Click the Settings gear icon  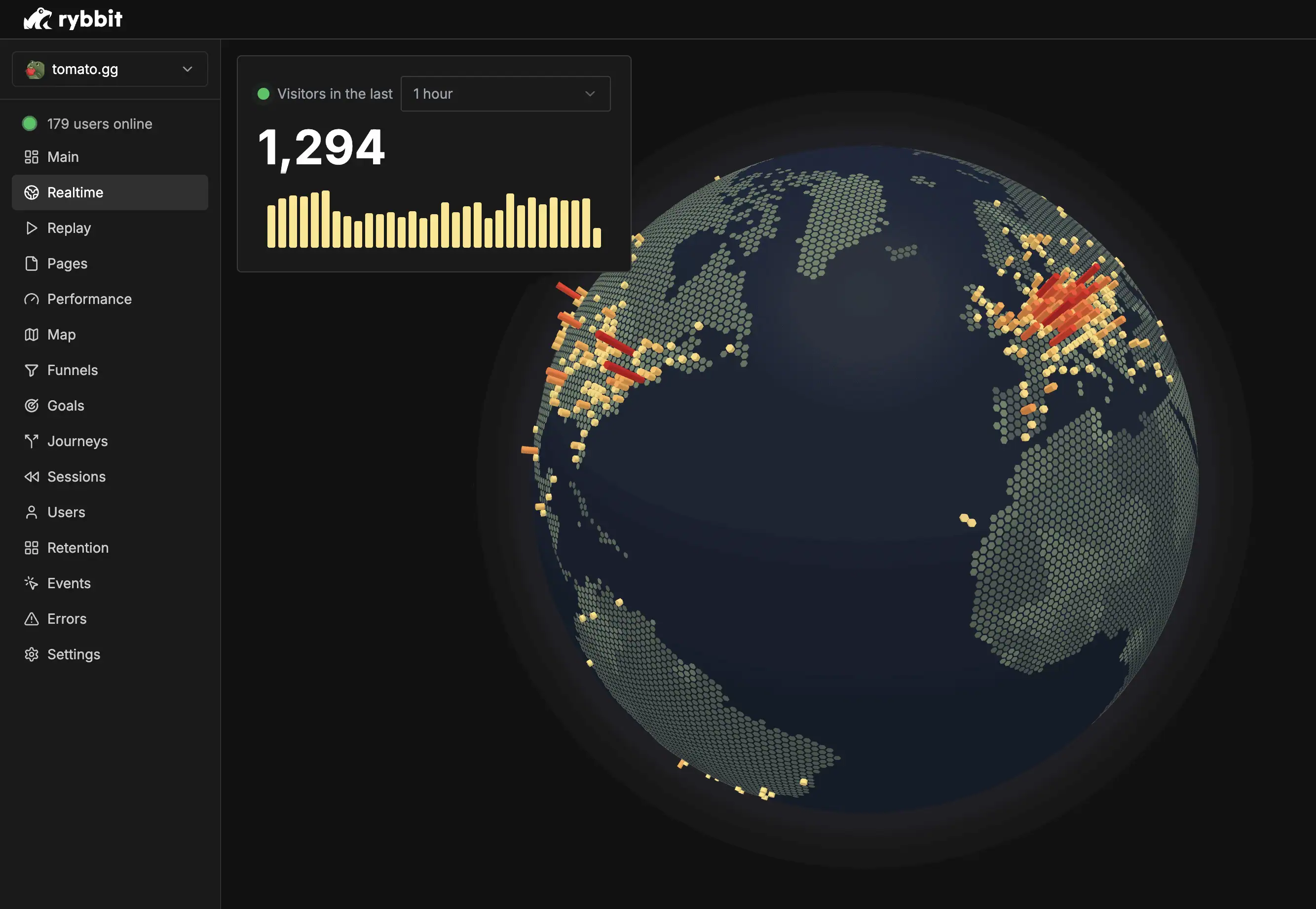[x=31, y=654]
